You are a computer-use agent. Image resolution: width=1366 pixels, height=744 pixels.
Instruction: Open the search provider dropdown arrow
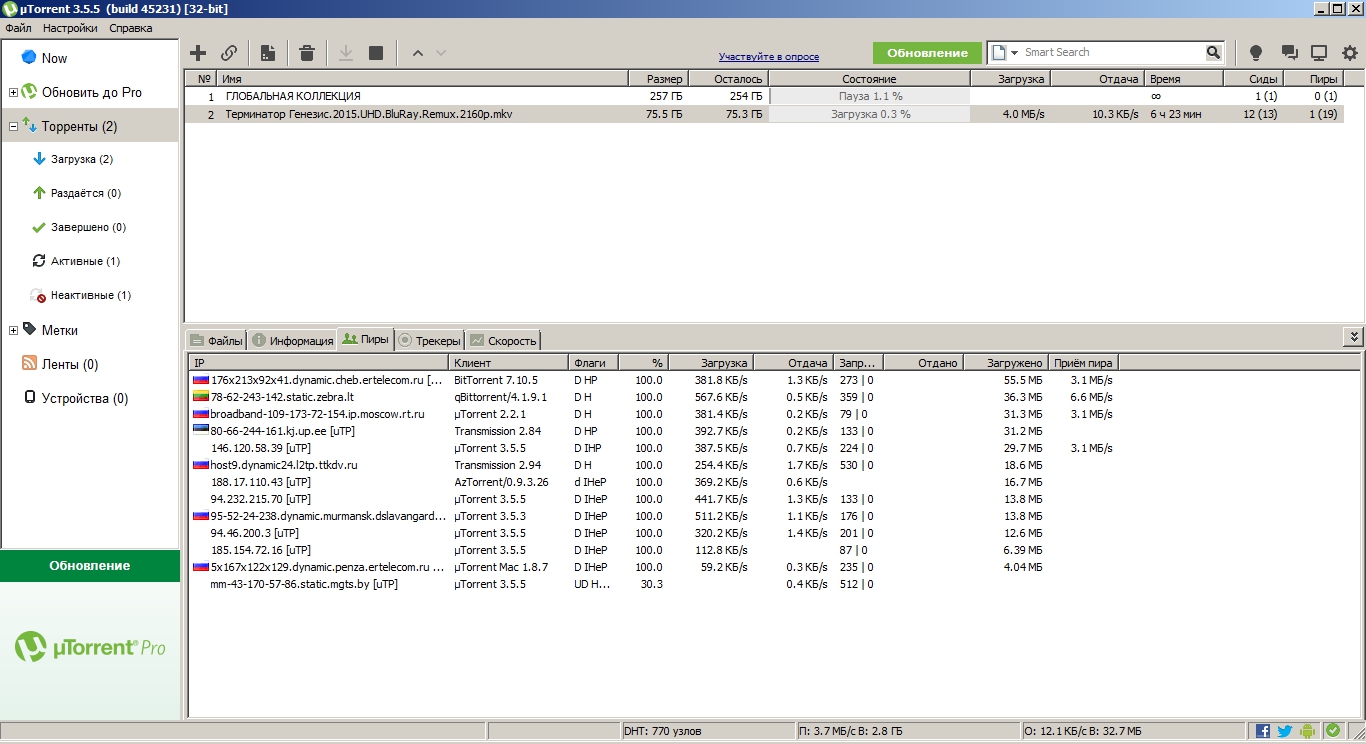point(1015,53)
